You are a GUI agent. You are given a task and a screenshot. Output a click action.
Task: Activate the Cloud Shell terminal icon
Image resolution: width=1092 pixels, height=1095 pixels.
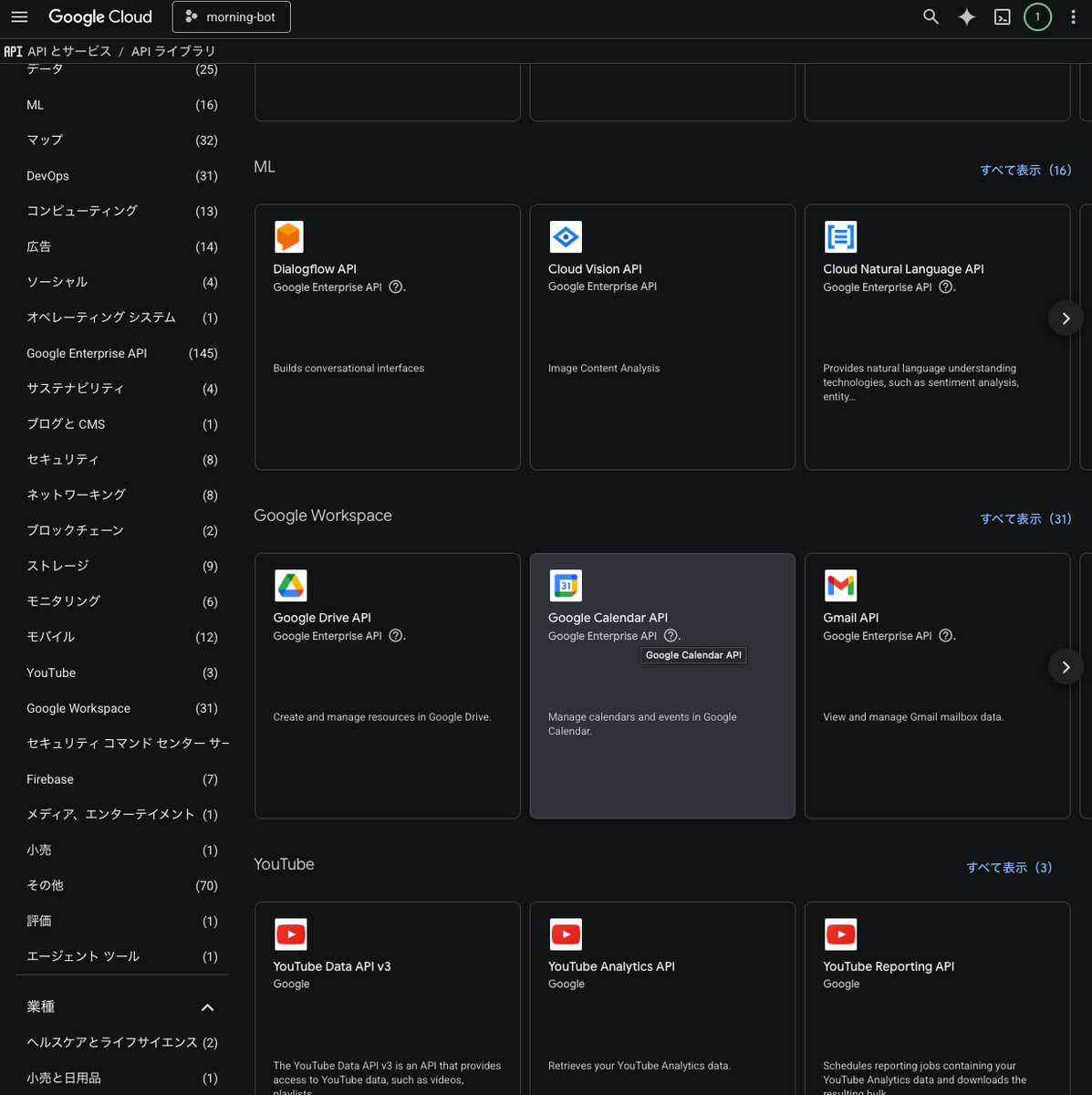coord(1002,16)
